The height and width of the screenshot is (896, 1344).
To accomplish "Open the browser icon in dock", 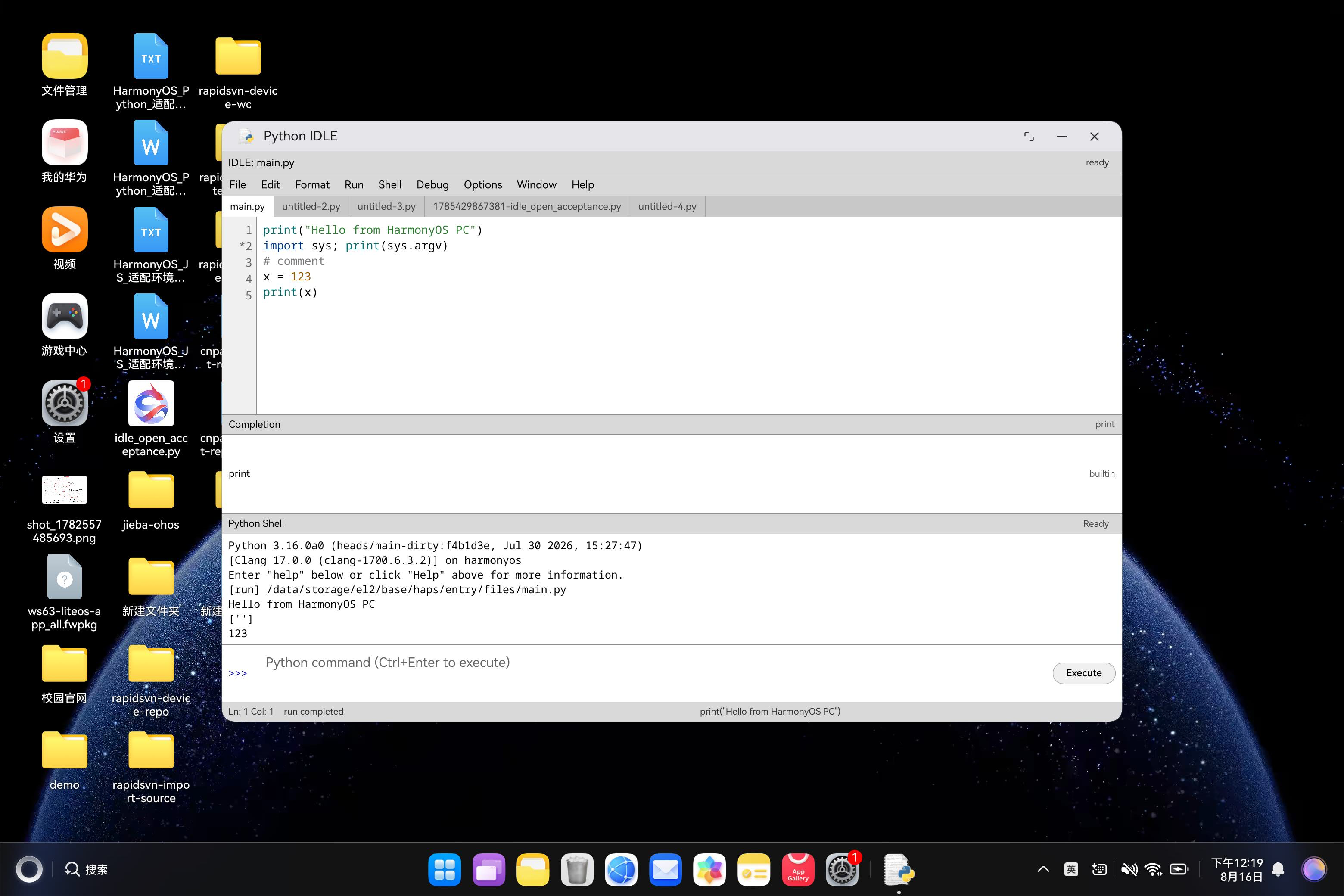I will pyautogui.click(x=621, y=870).
